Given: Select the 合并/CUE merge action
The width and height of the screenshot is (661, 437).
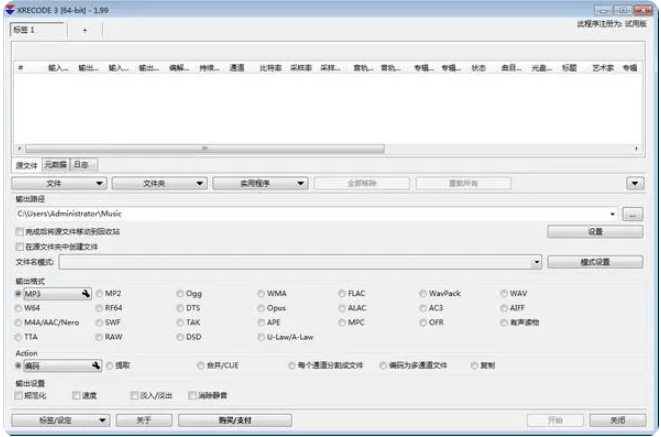Looking at the screenshot, I should click(x=201, y=365).
